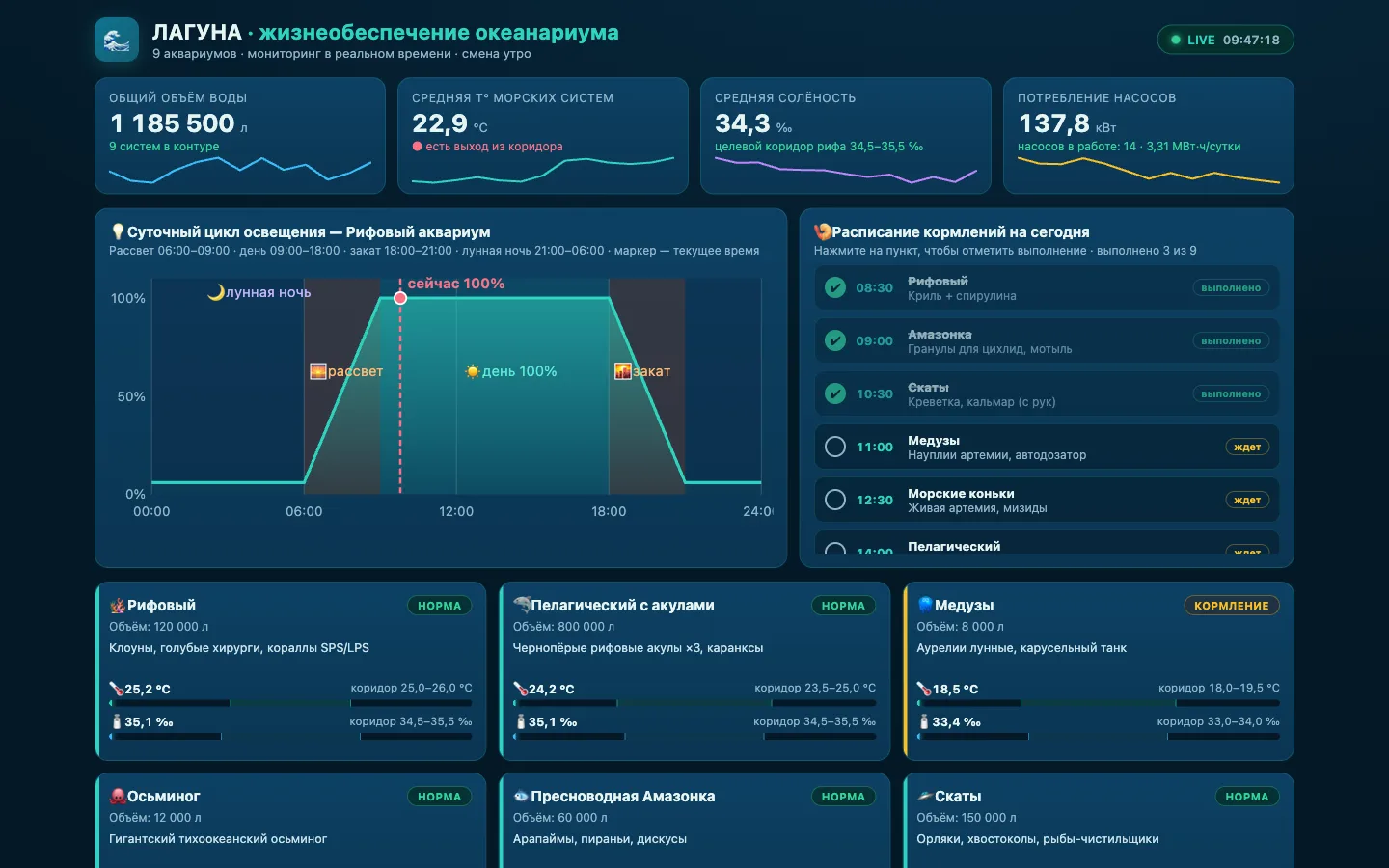Mark the 11:00 Медузы feeding as done
Screen dimensions: 1389x868
point(835,447)
